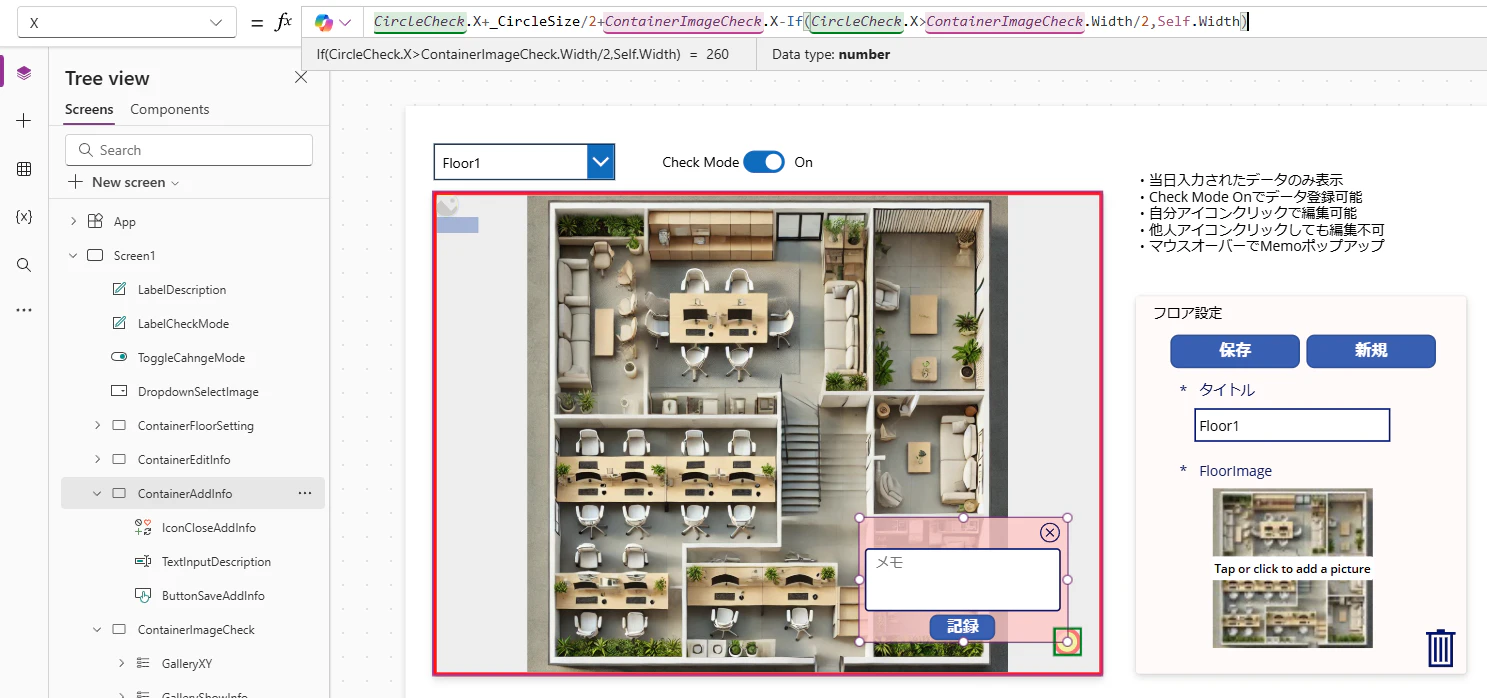Click the タイトル text input Floor1
Image resolution: width=1487 pixels, height=698 pixels.
(x=1292, y=425)
